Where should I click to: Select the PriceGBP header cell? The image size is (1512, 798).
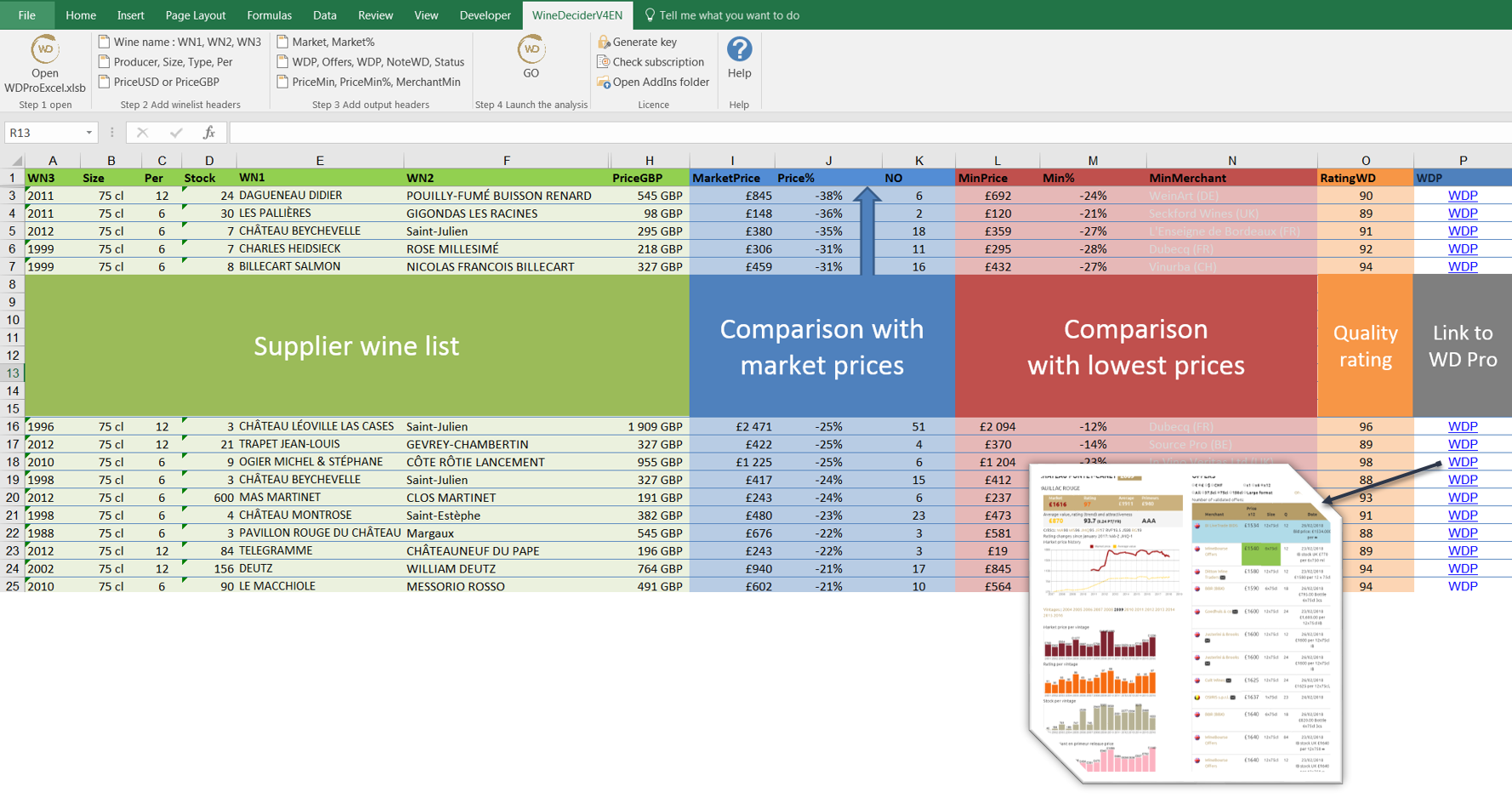[649, 178]
